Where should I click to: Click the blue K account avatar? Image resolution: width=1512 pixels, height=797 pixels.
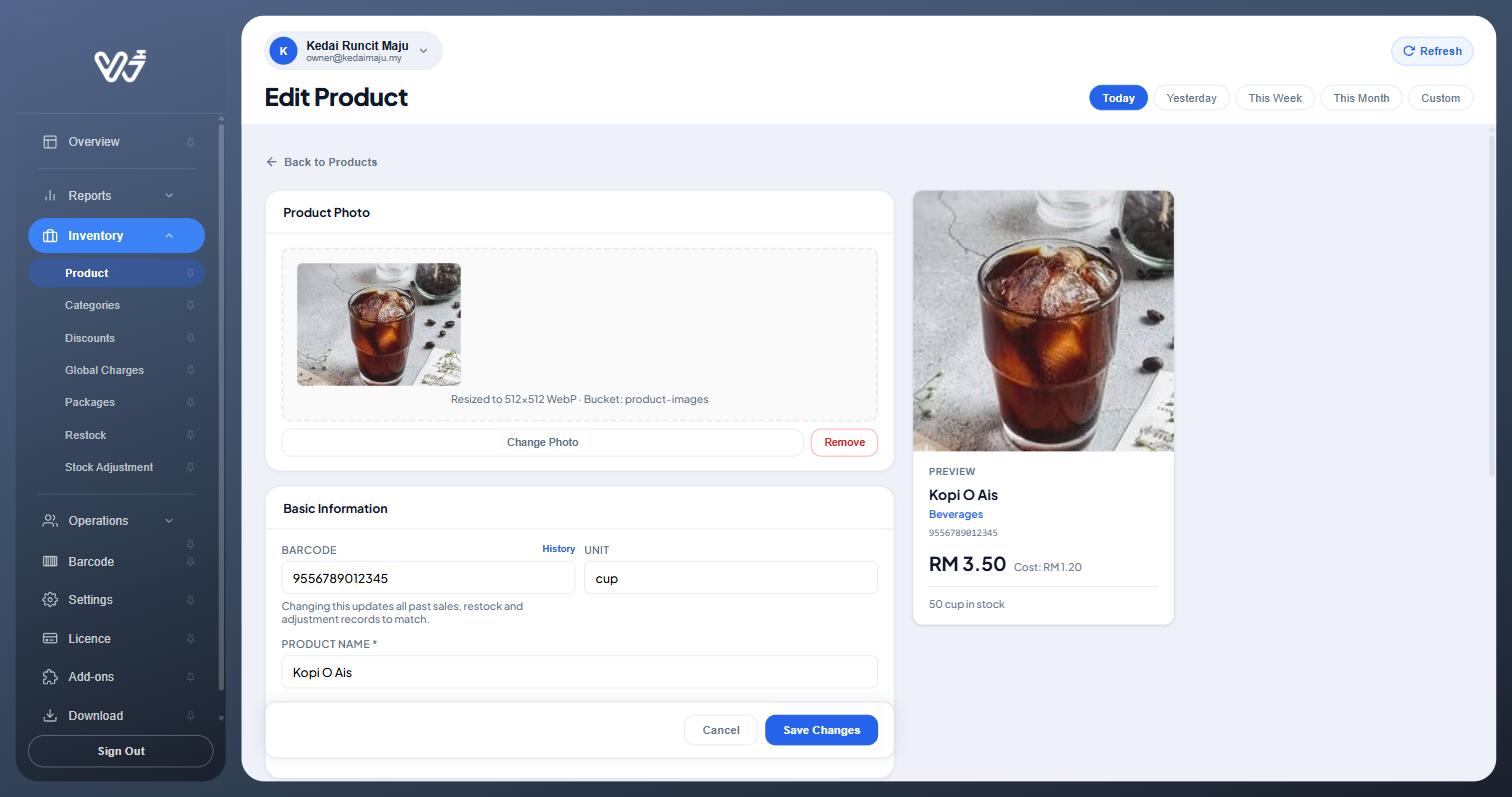pyautogui.click(x=284, y=51)
